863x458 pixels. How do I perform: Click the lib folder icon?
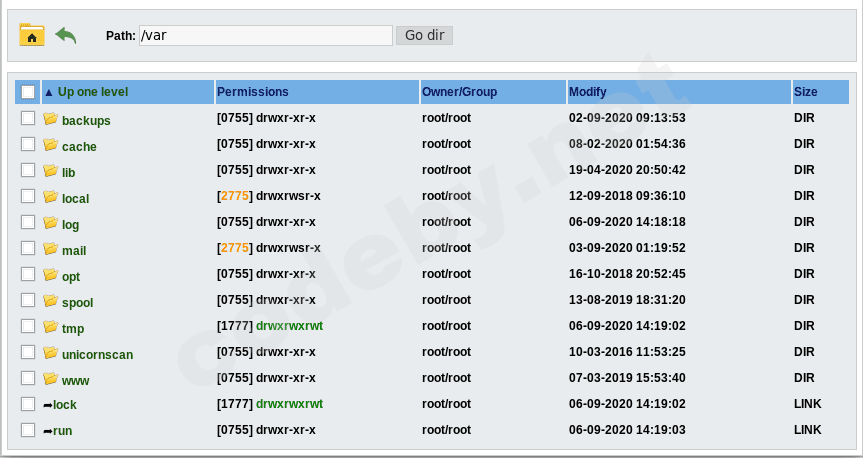[51, 170]
